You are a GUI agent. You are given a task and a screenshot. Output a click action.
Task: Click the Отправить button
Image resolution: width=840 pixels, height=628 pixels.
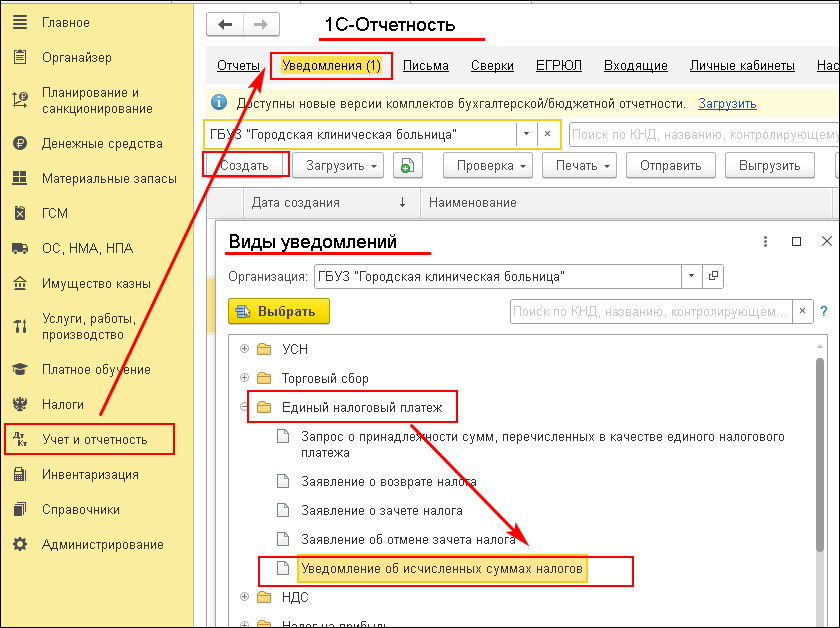671,166
